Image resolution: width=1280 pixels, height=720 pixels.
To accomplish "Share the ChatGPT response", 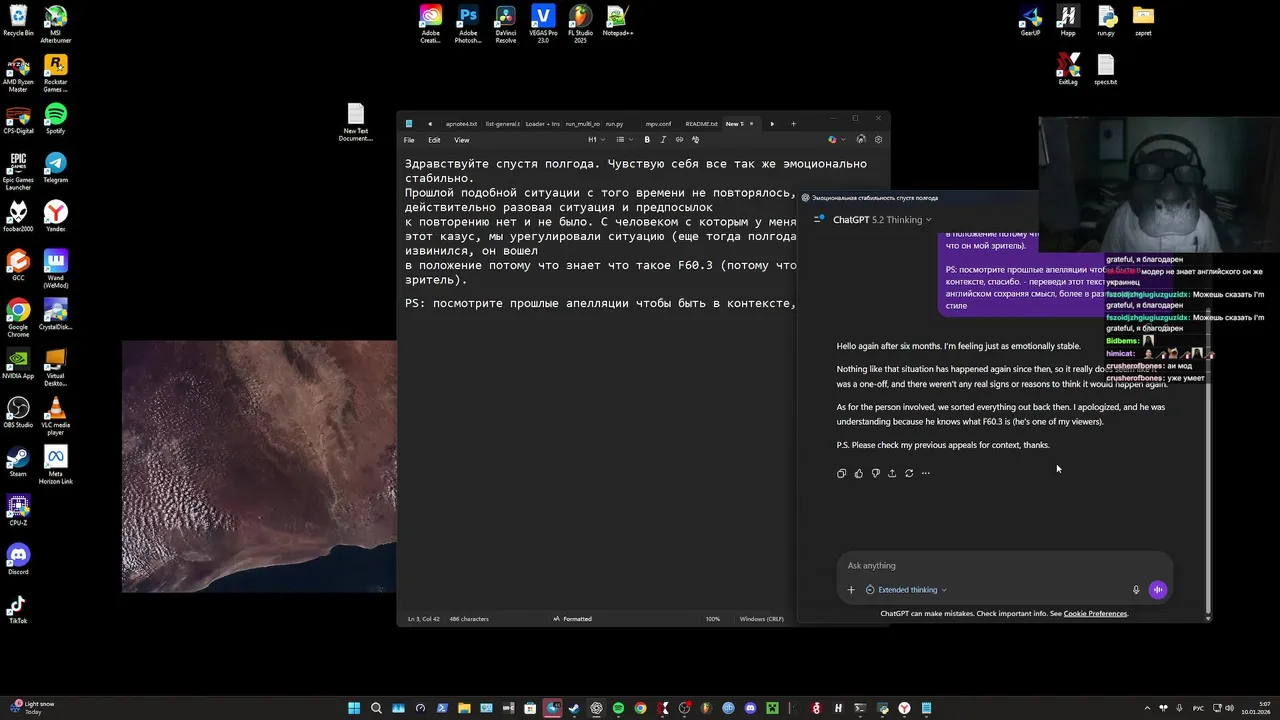I will click(x=892, y=473).
